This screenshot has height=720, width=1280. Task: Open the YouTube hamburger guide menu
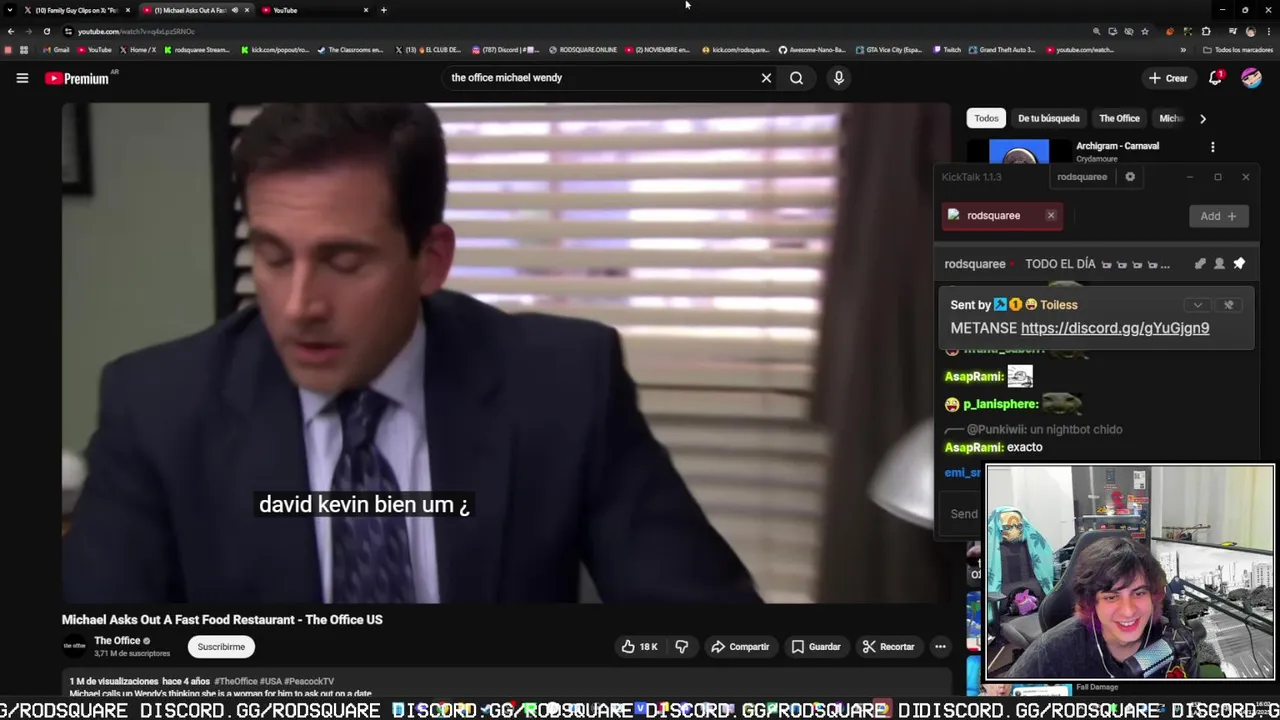pos(22,78)
